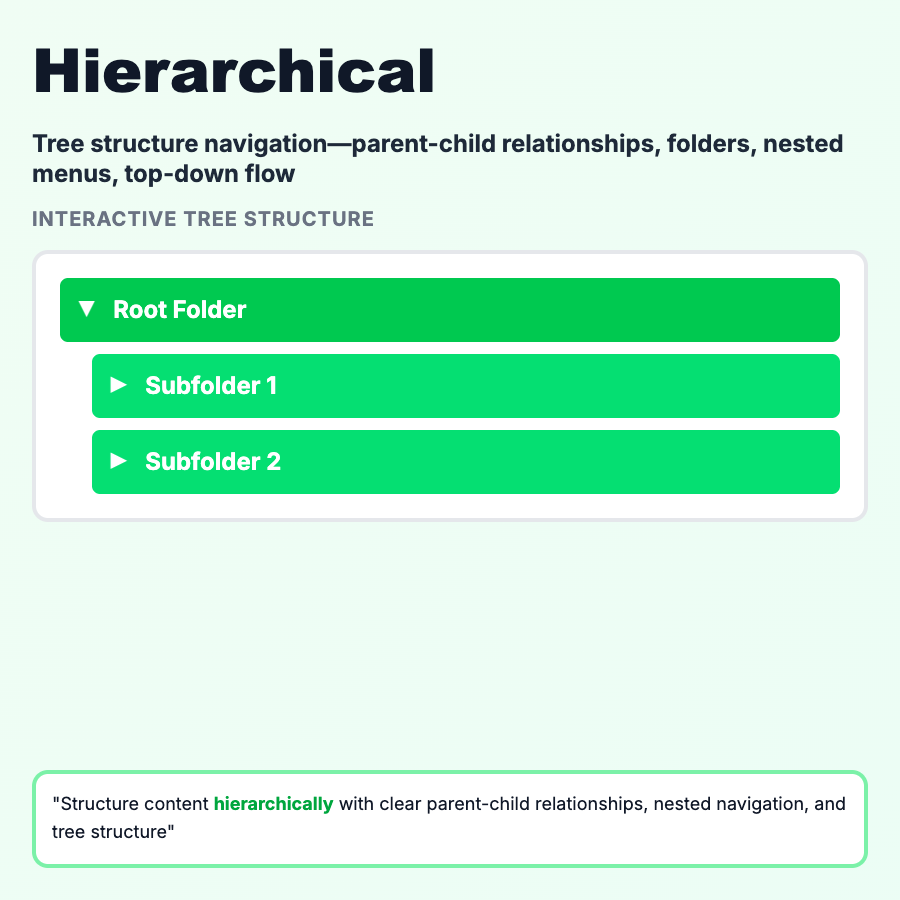Select the Subfolder 2 label
Viewport: 900px width, 900px height.
212,461
